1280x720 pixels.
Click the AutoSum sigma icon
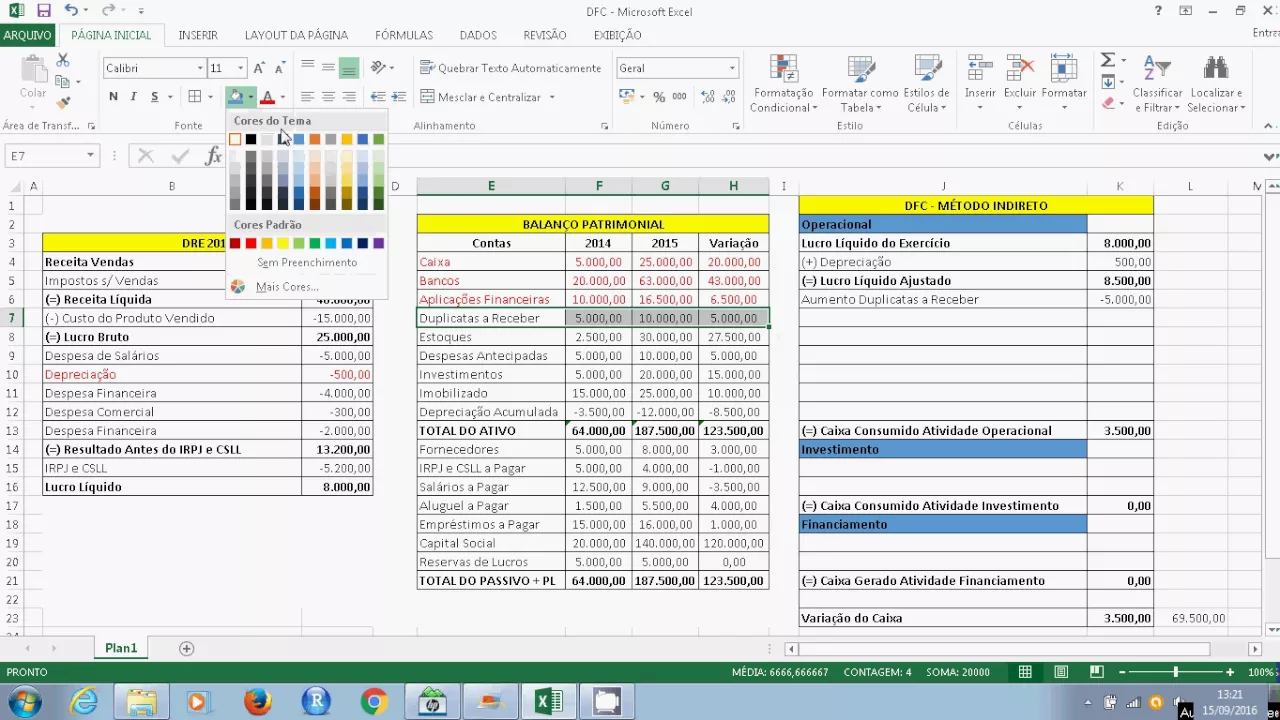point(1108,61)
